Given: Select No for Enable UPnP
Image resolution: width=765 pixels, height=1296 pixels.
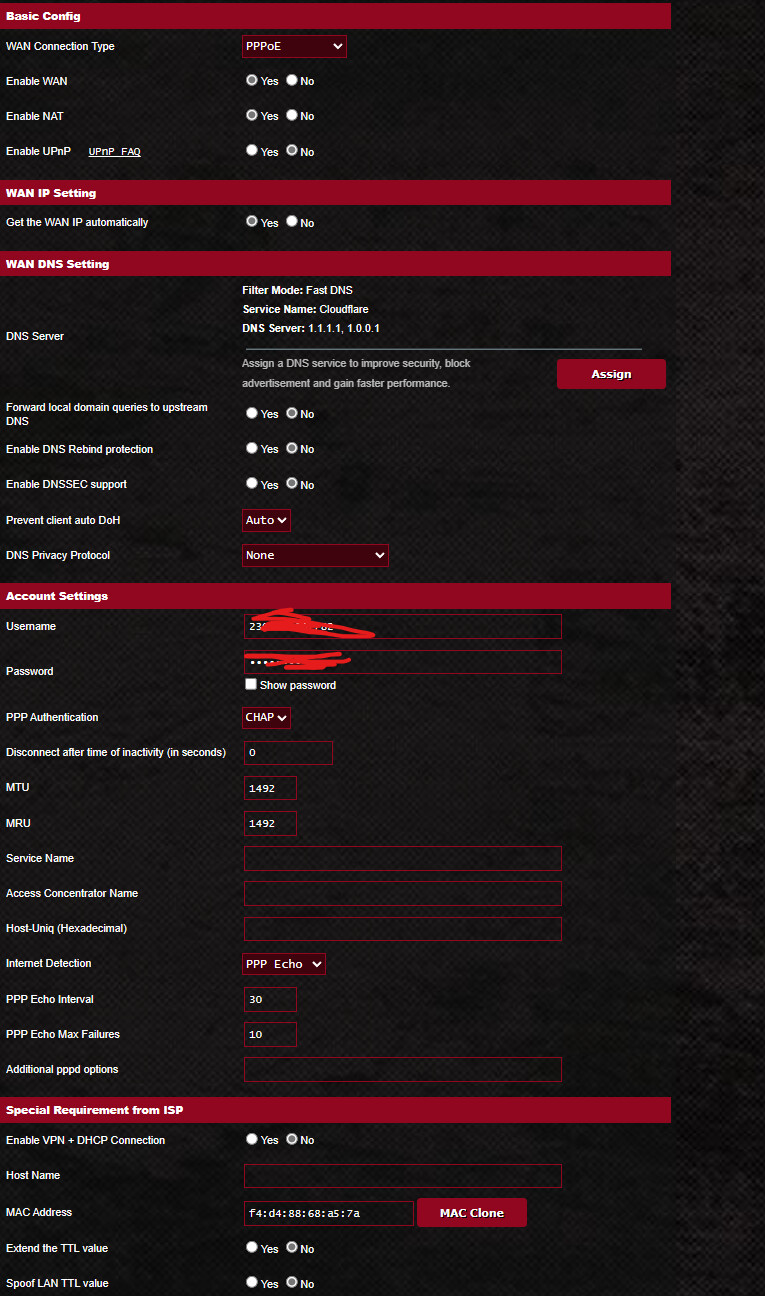Looking at the screenshot, I should pyautogui.click(x=292, y=150).
